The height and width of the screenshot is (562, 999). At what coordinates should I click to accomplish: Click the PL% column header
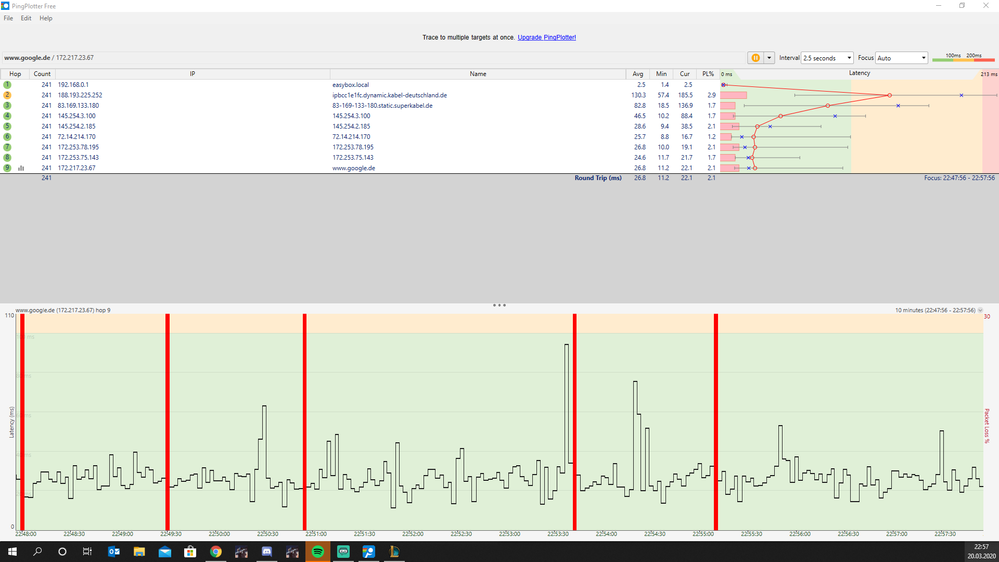tap(708, 74)
